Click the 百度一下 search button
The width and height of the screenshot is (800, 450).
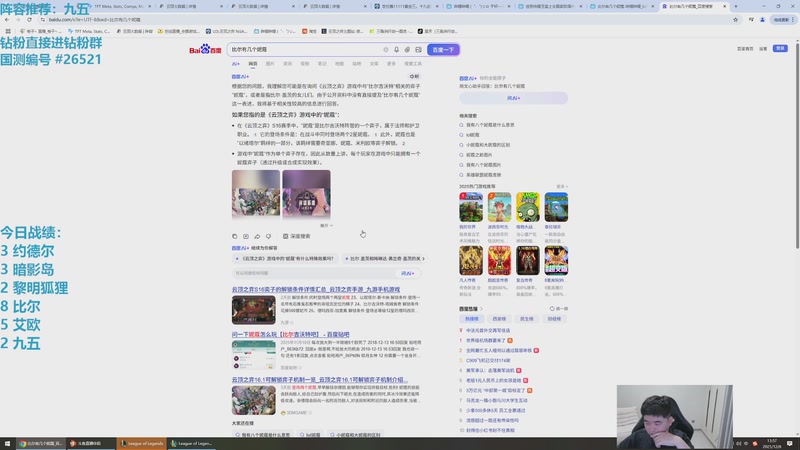point(443,49)
